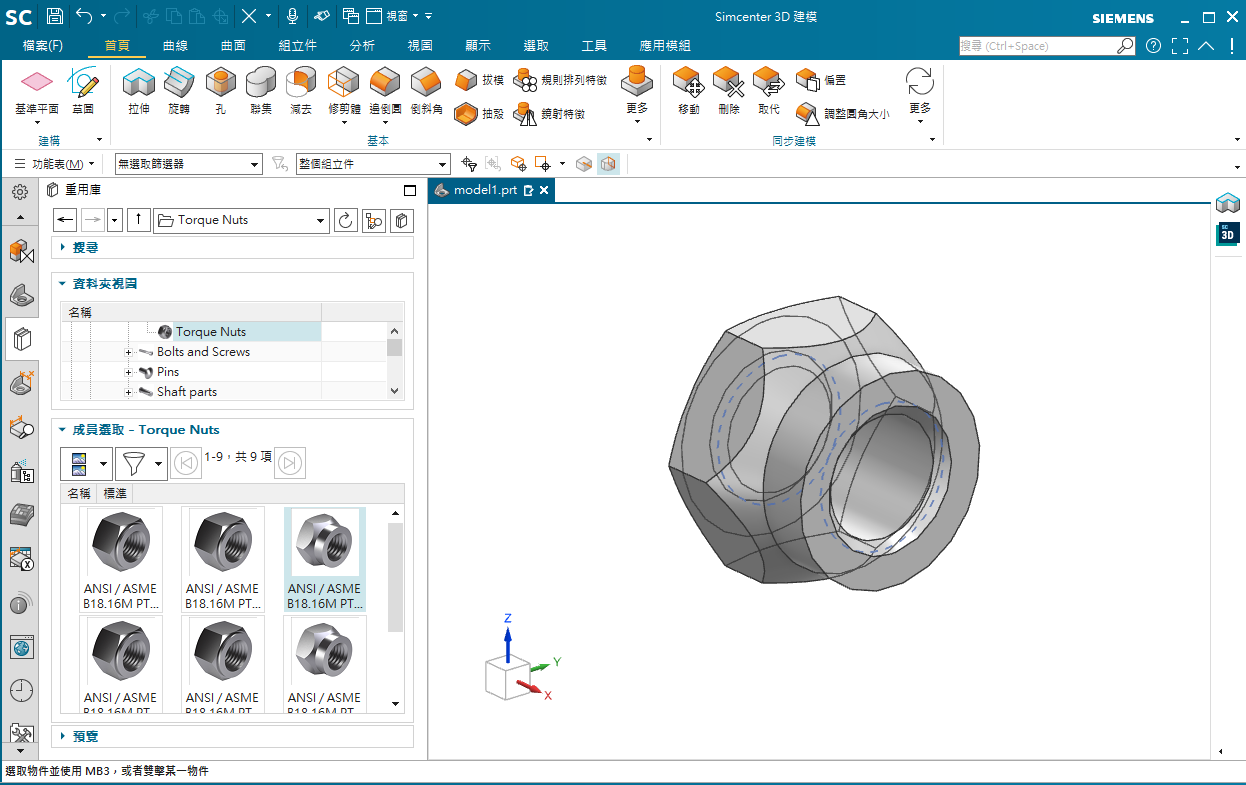This screenshot has height=785, width=1246.
Task: Open the 無選取篩選器 selection filter dropdown
Action: point(187,164)
